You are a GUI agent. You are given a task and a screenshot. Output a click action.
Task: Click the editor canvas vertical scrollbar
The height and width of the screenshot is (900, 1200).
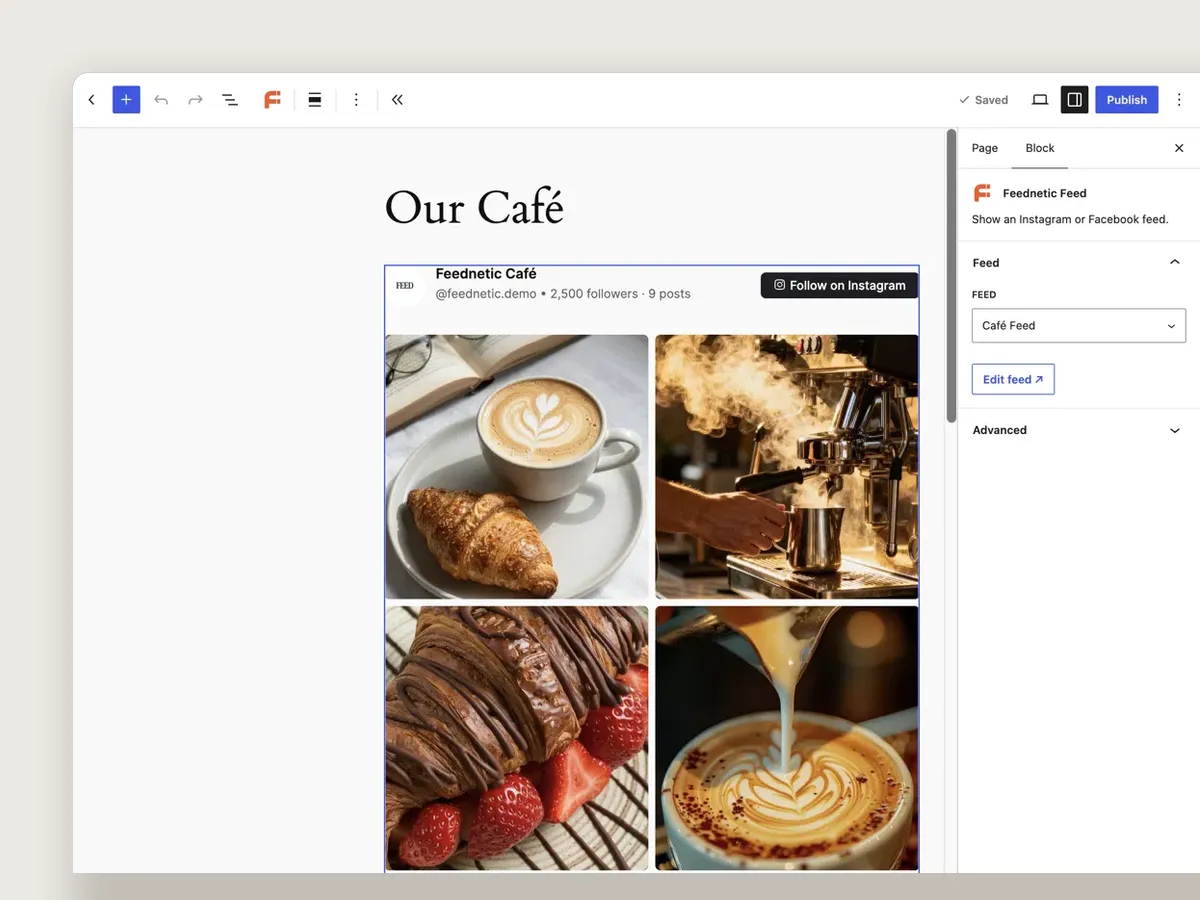pos(951,276)
